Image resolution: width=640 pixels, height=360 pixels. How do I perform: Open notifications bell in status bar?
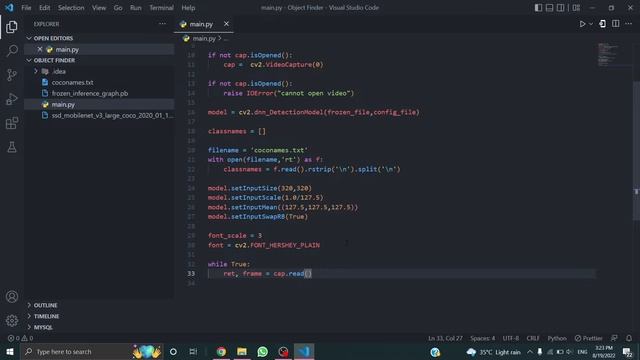[x=629, y=338]
